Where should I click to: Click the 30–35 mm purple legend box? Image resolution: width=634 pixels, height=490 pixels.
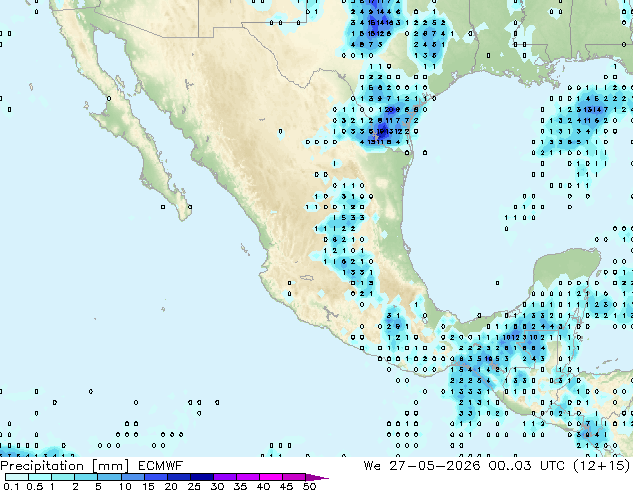(x=224, y=477)
